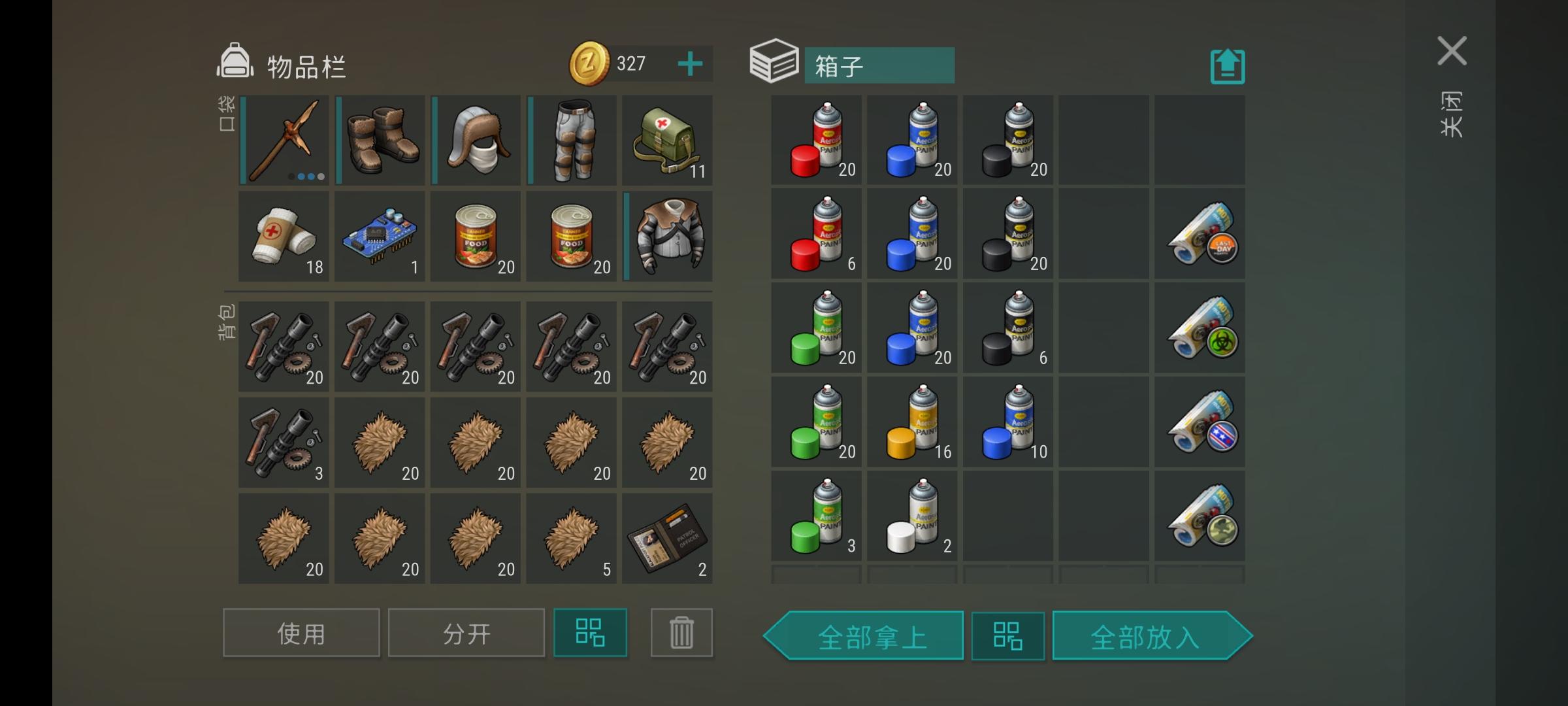This screenshot has height=706, width=1568.
Task: Click the plus icon to add coins
Action: pyautogui.click(x=690, y=64)
